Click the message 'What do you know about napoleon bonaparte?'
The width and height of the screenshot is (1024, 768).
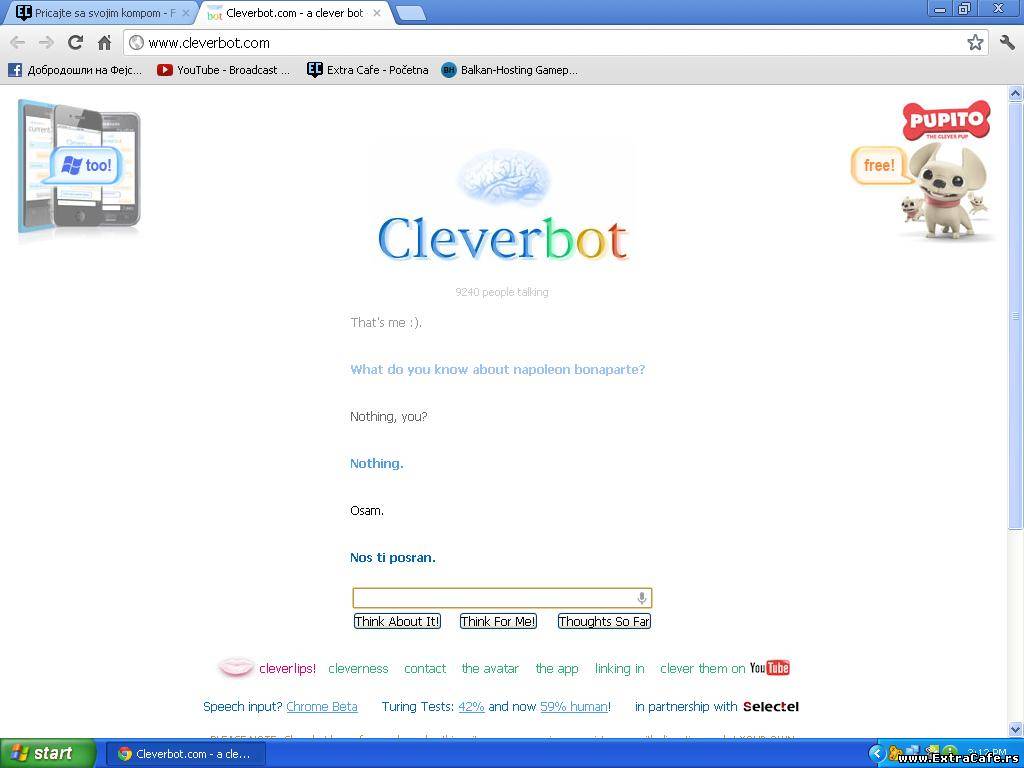coord(498,370)
